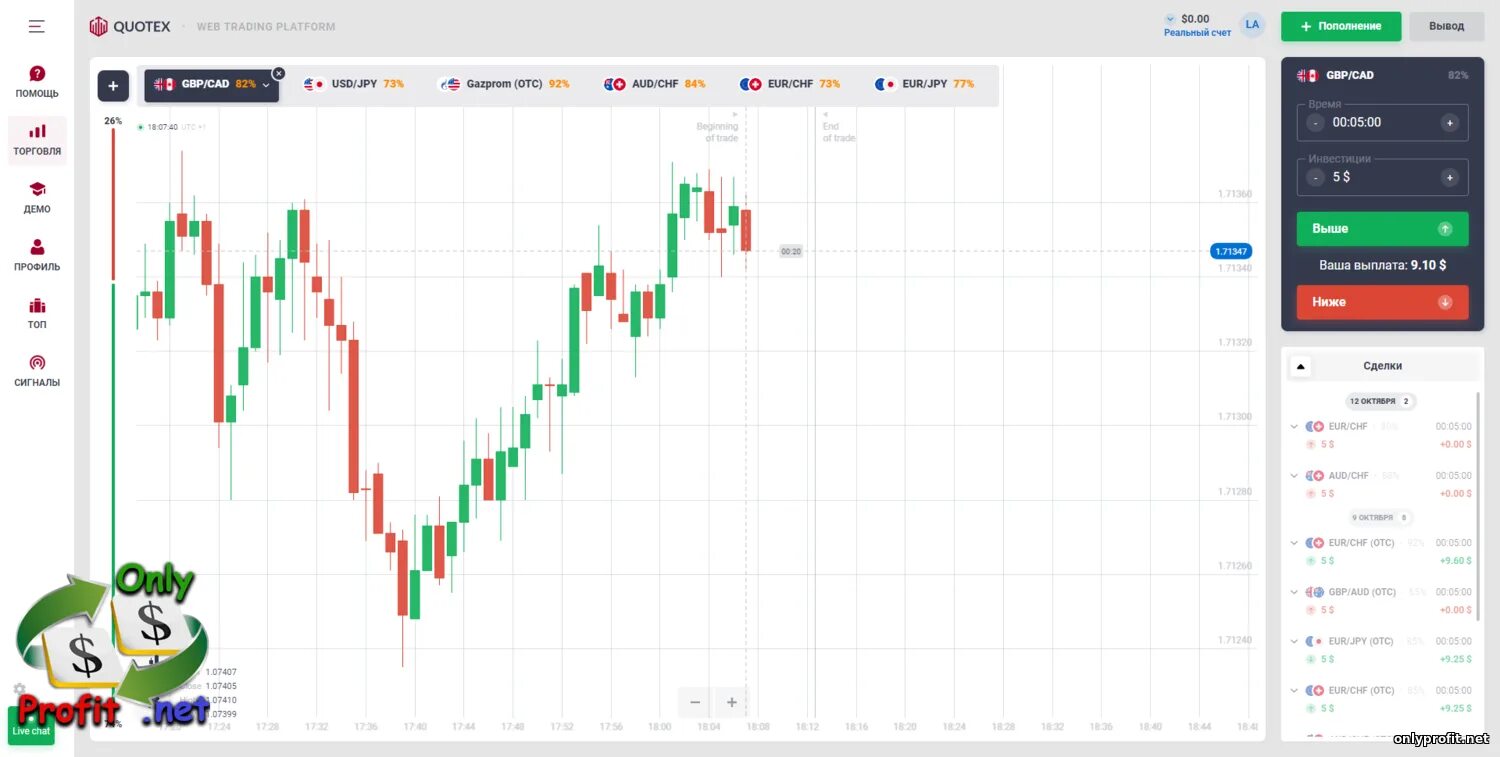Switch to the Gazprom (OTC) tab
The image size is (1500, 757).
pyautogui.click(x=505, y=84)
